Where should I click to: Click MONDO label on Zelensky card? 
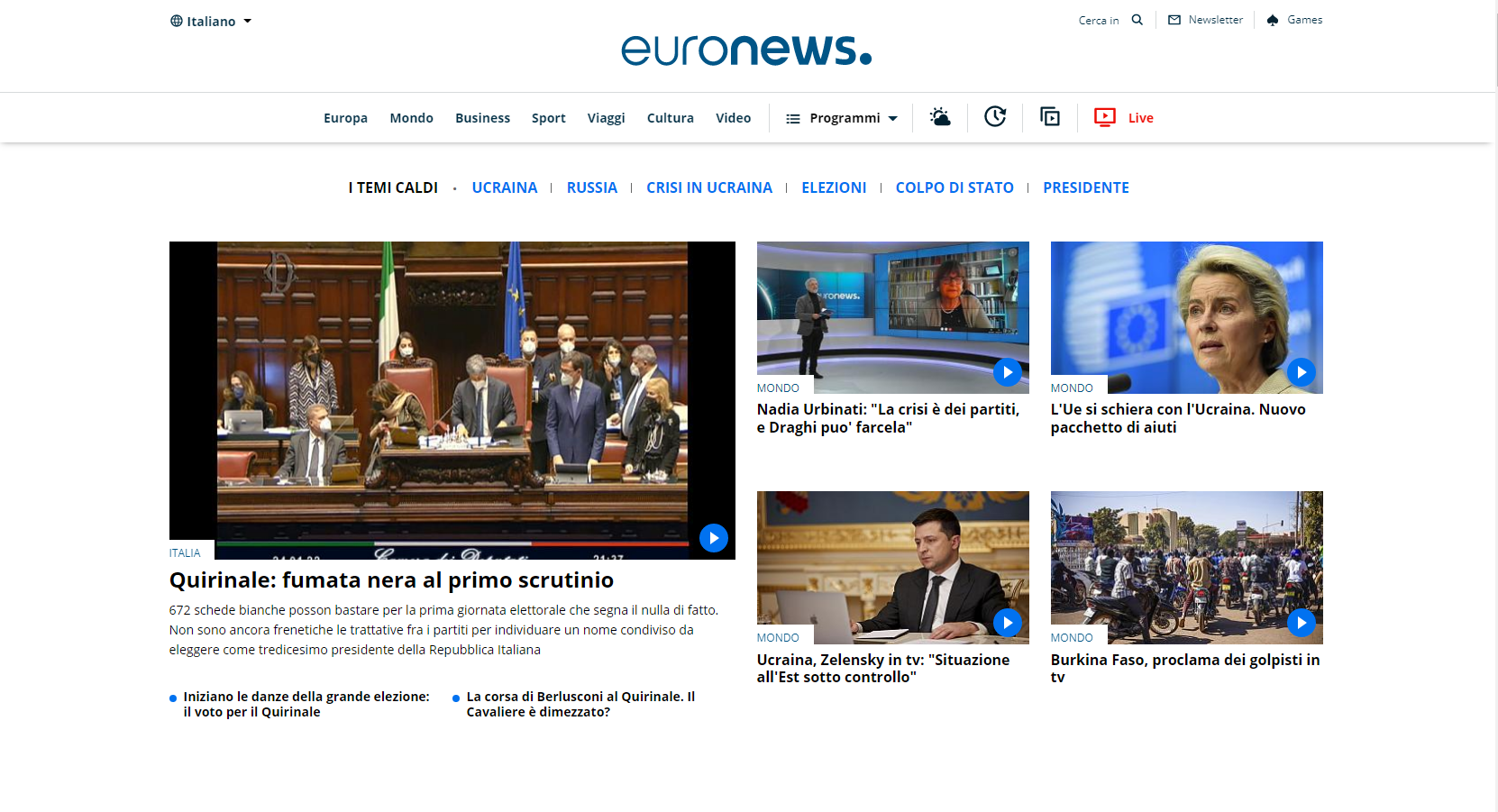[x=778, y=638]
